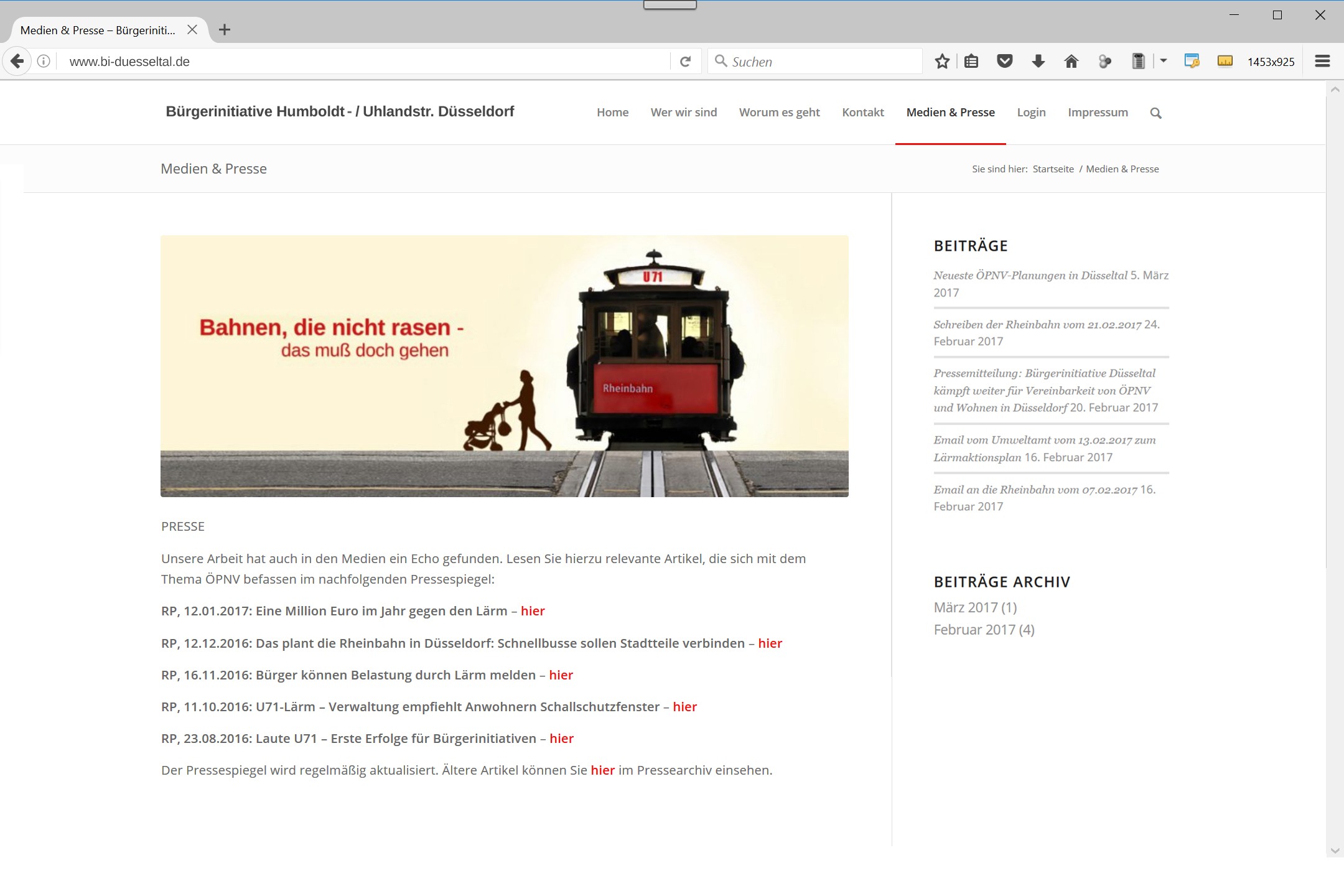Image resolution: width=1344 pixels, height=896 pixels.
Task: Follow the Startseite breadcrumb link
Action: click(x=1053, y=169)
